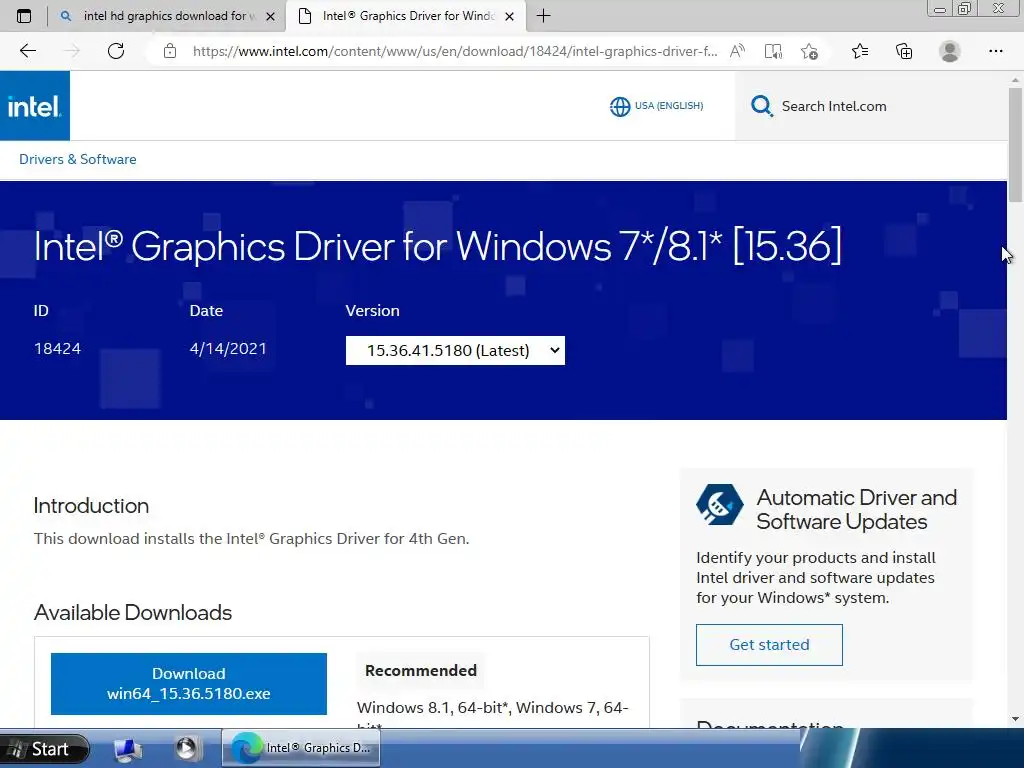Click the page title Intel Graphics Driver heading

(x=438, y=246)
